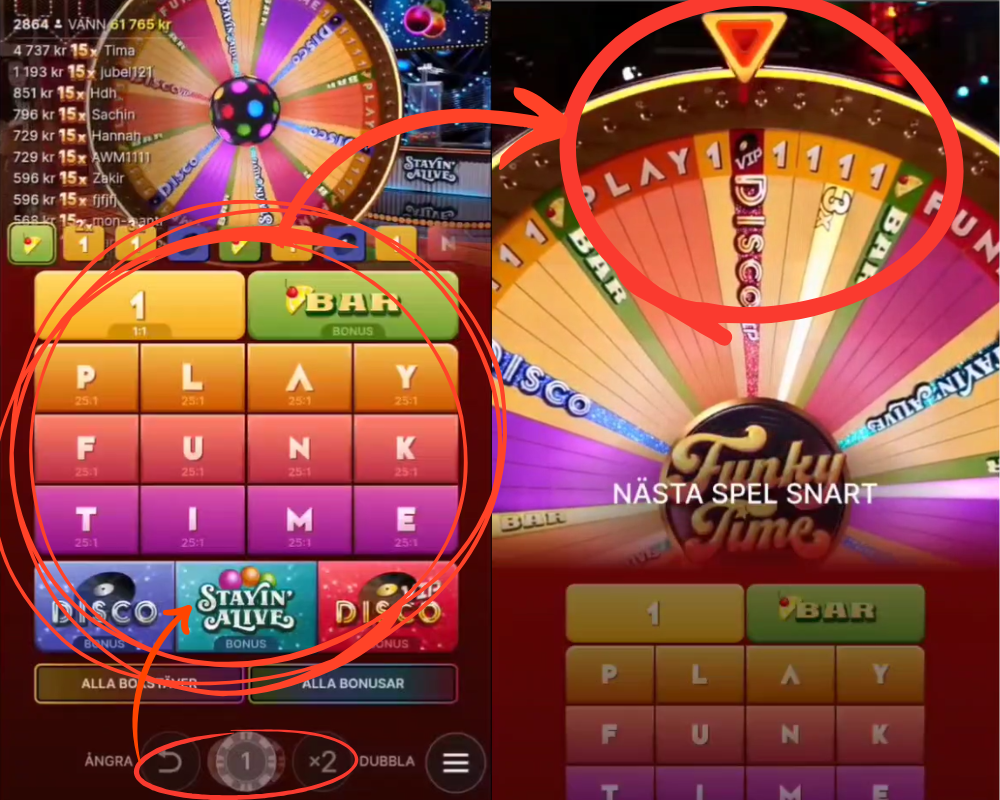The width and height of the screenshot is (1000, 800).
Task: Select the chip with value 1
Action: point(246,761)
